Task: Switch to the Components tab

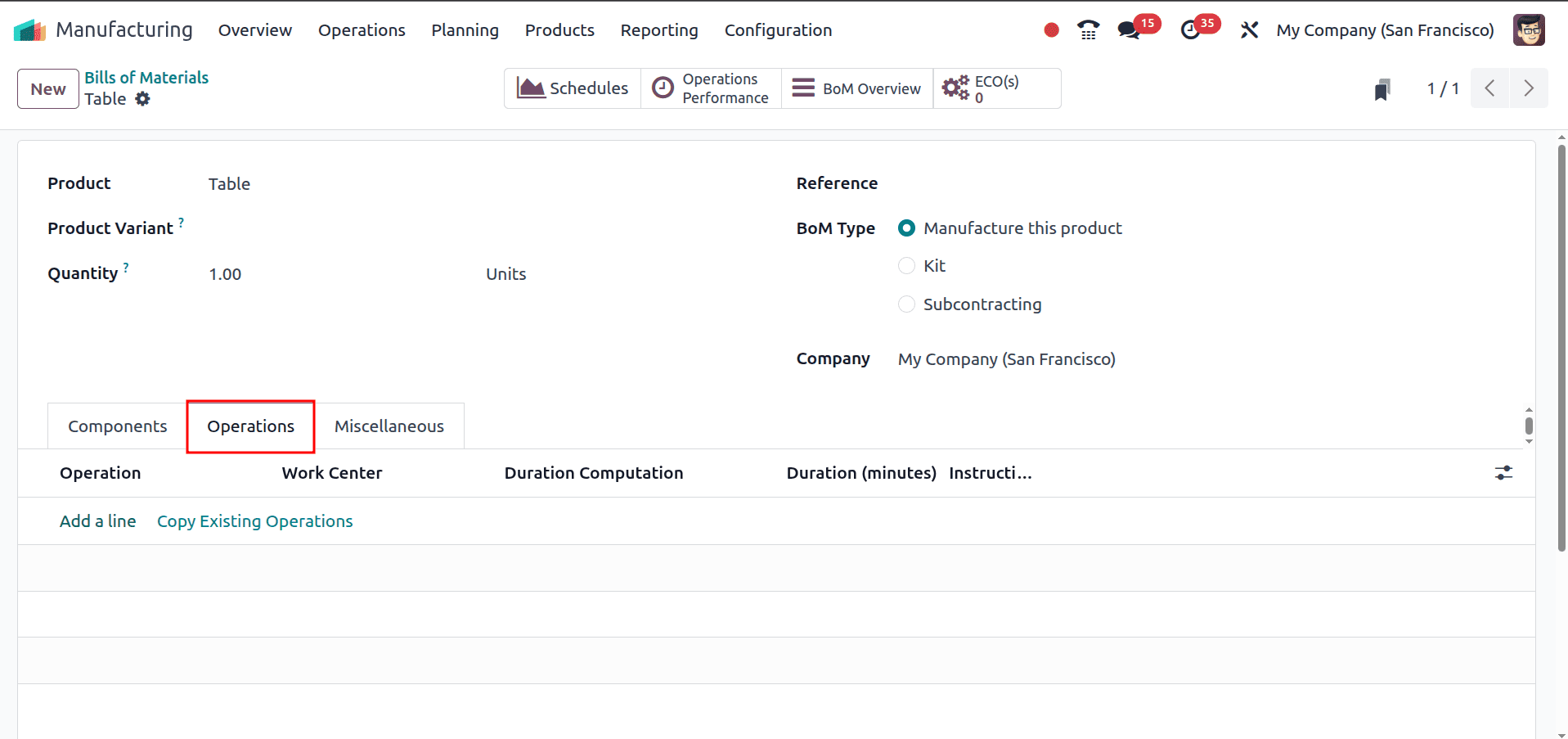Action: tap(117, 426)
